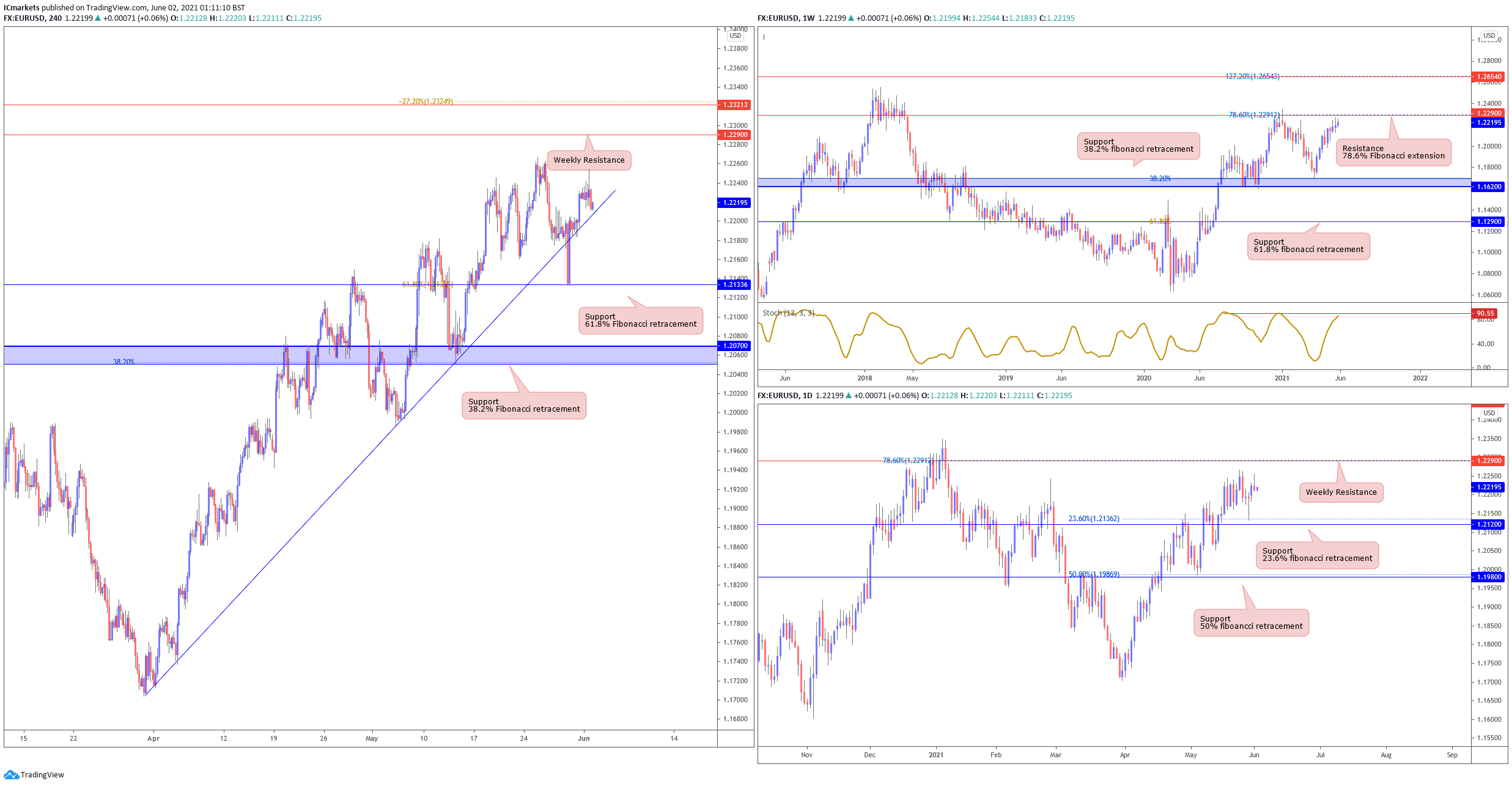Click red 1.22900 tag on weekly chart

[x=1488, y=114]
